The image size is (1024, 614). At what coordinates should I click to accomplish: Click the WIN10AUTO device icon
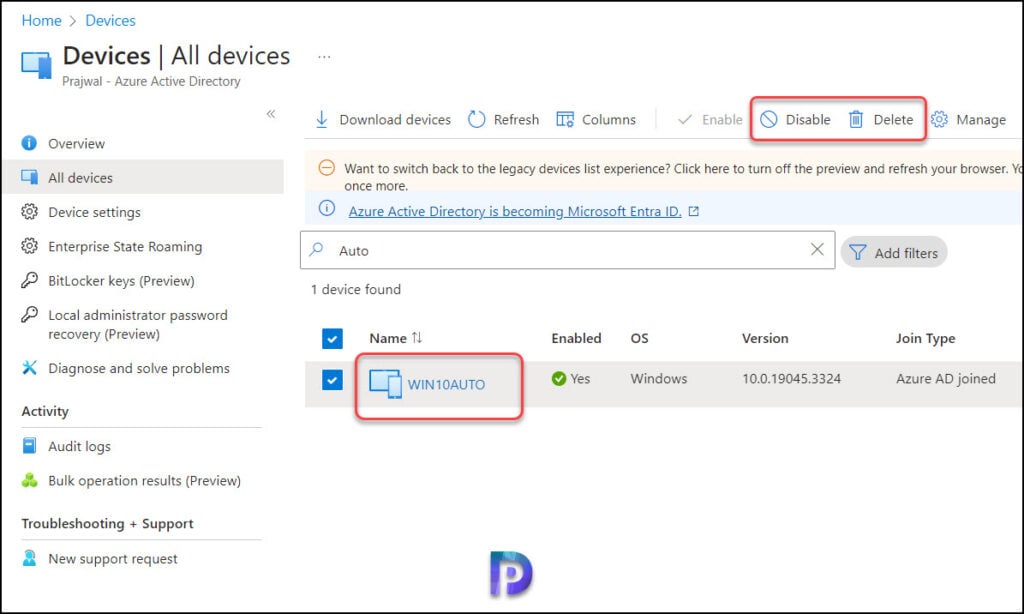[x=385, y=384]
